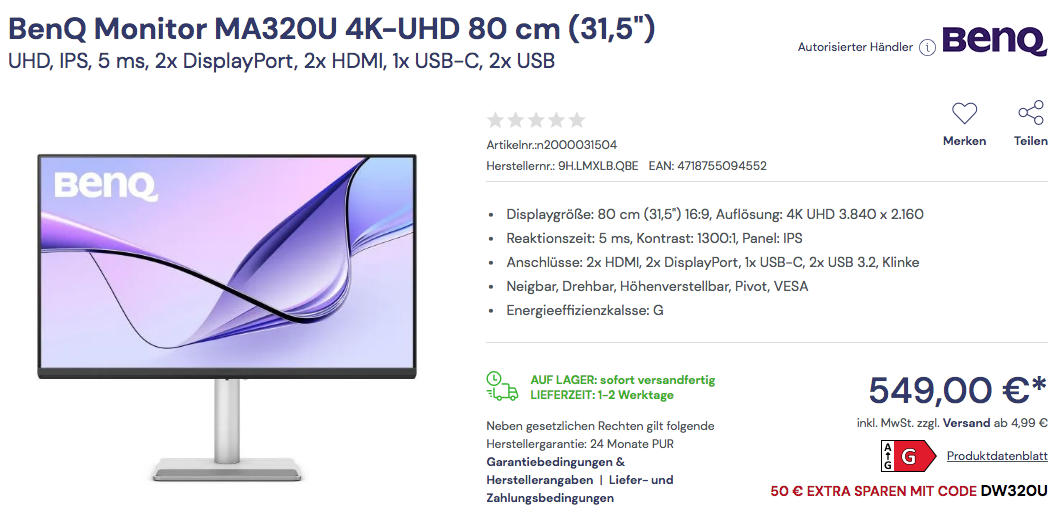Click the energy label G badge
The width and height of the screenshot is (1058, 521).
tap(908, 456)
